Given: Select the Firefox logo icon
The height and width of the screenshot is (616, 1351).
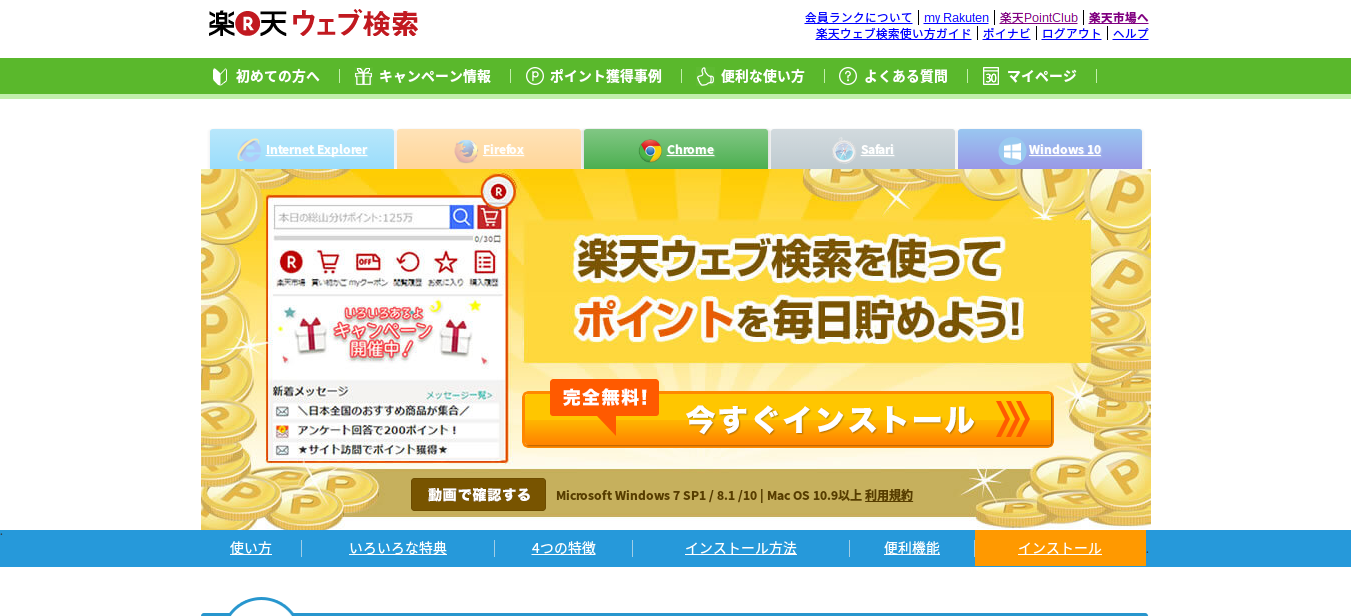Looking at the screenshot, I should coord(466,151).
